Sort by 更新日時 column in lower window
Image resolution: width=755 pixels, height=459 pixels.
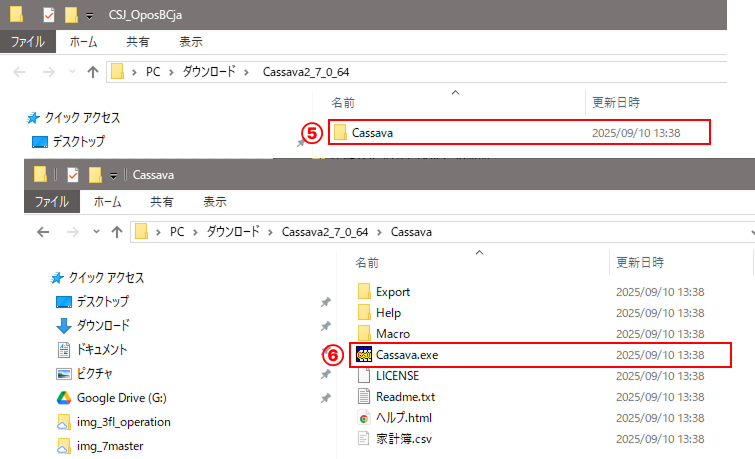point(638,263)
